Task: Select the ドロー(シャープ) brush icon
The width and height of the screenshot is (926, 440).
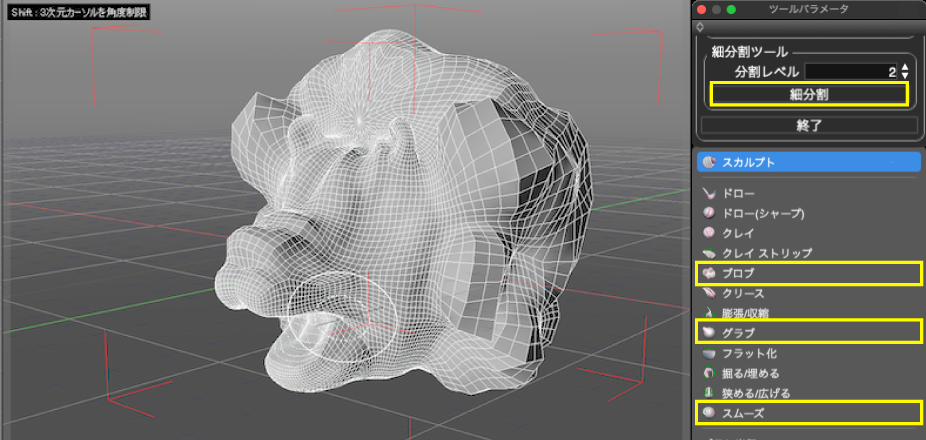Action: pos(708,213)
